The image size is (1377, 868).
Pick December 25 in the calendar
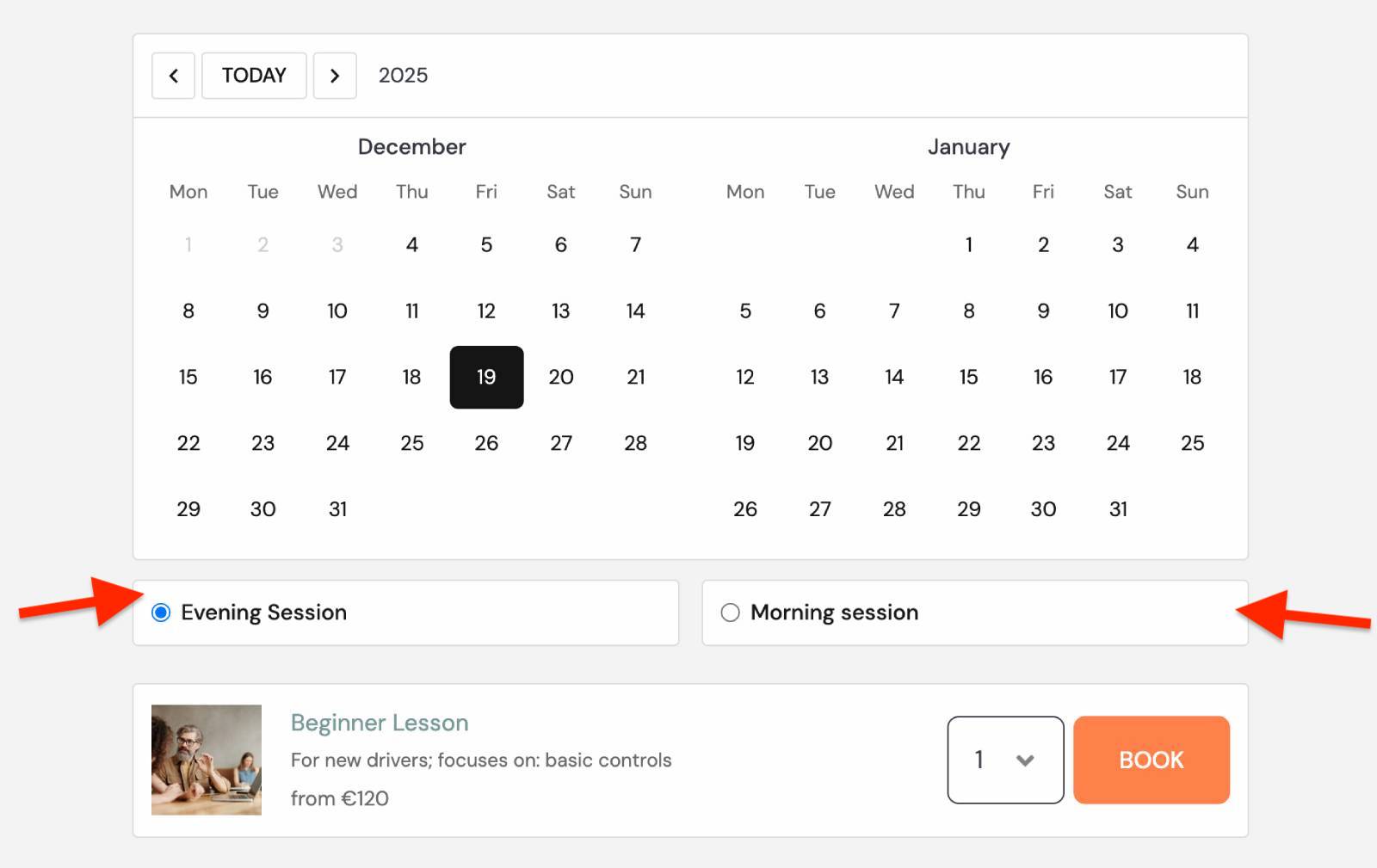pyautogui.click(x=412, y=443)
